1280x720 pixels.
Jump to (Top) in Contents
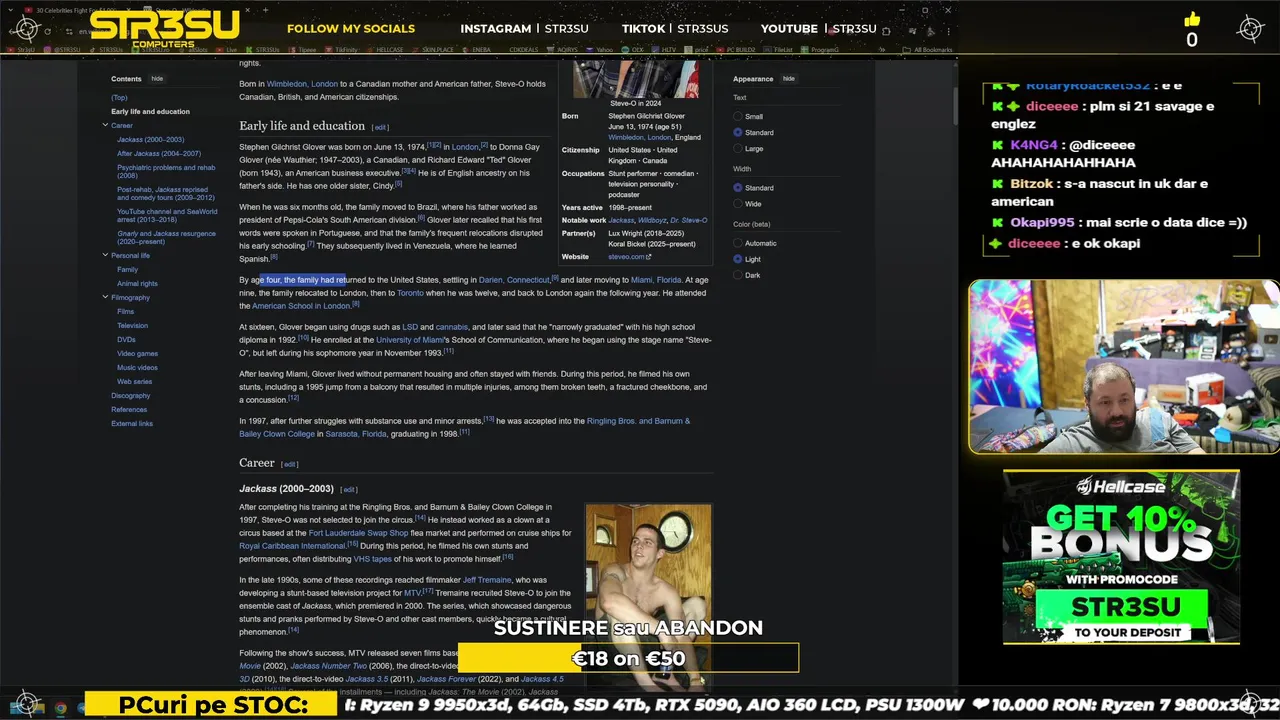[x=119, y=97]
